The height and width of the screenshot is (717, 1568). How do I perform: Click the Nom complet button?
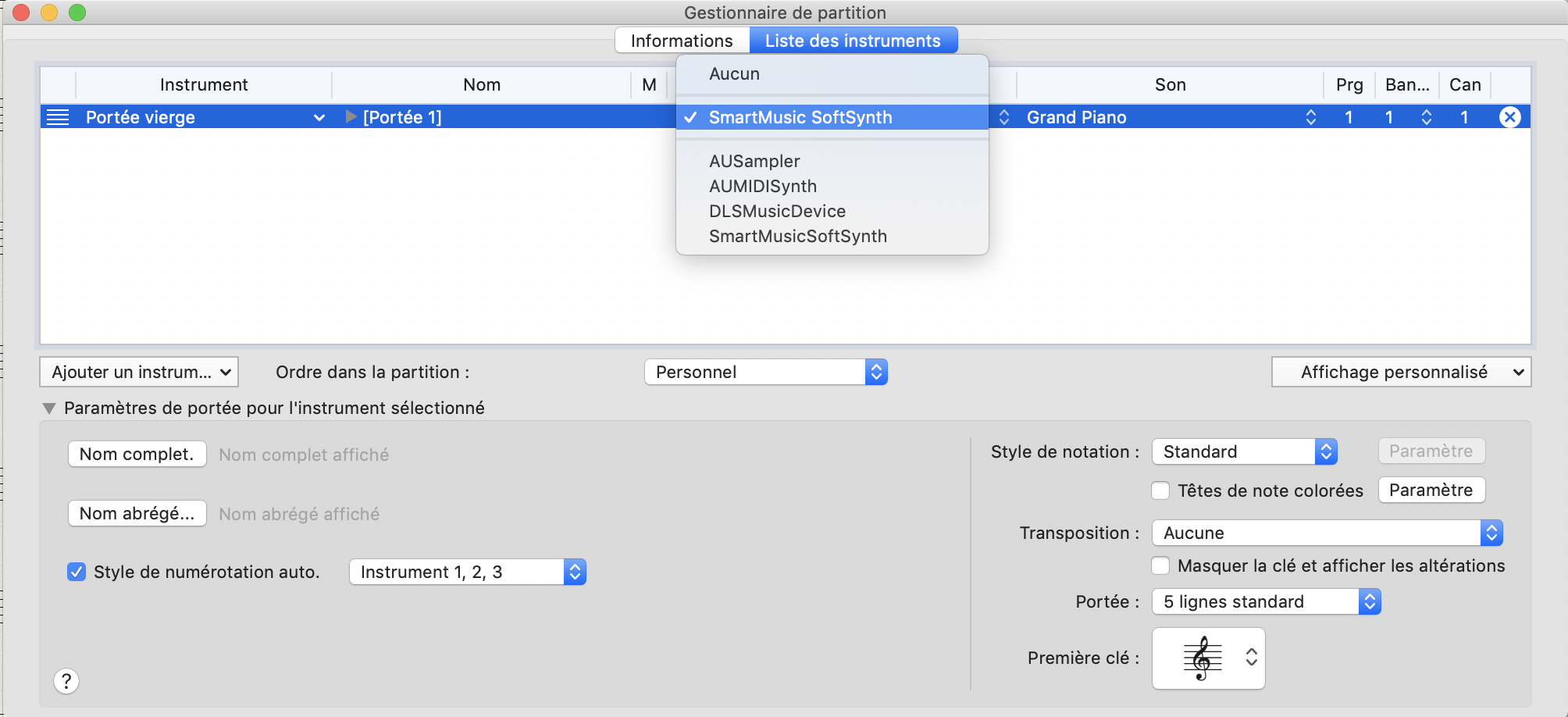point(137,454)
